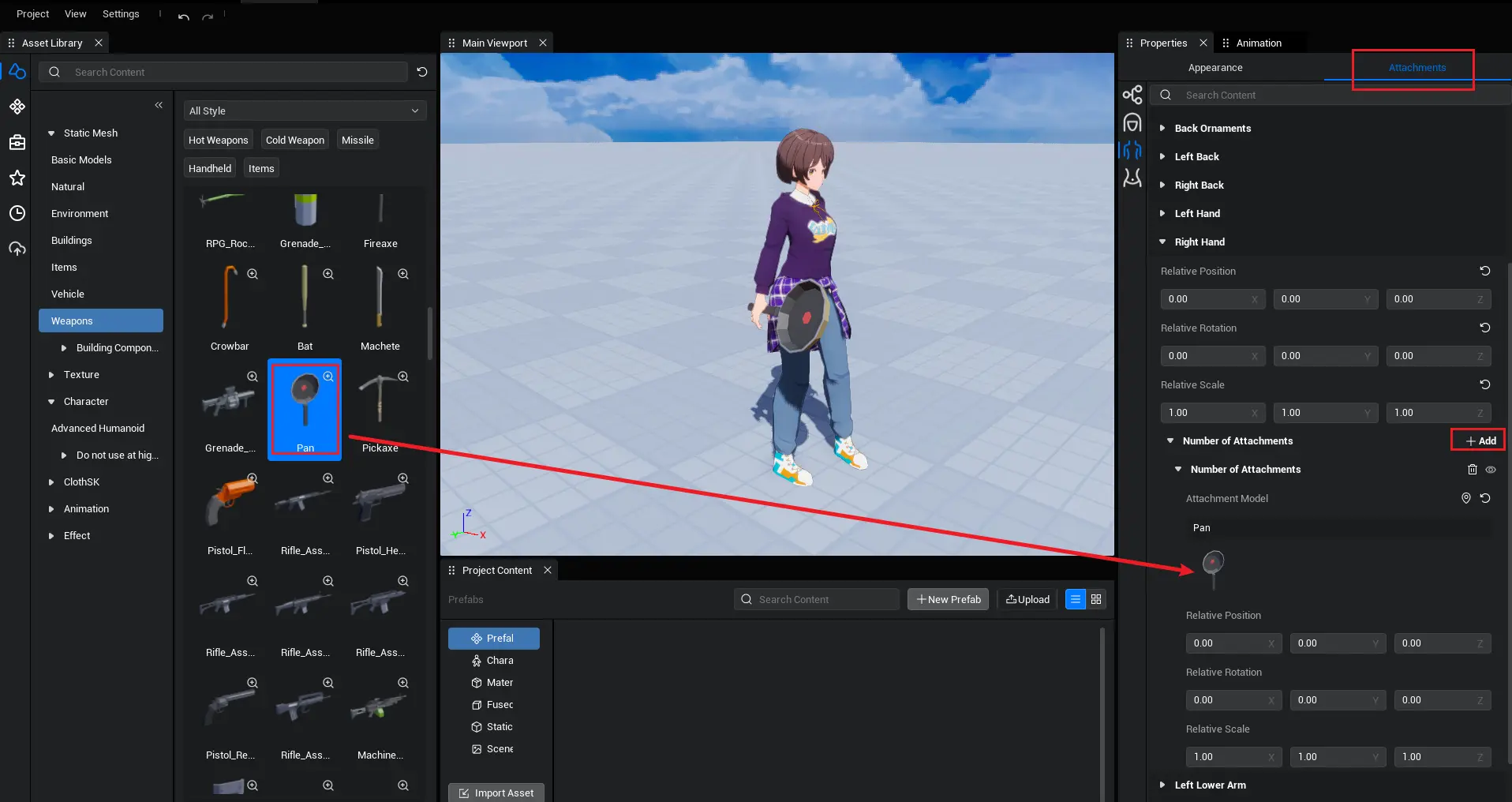This screenshot has width=1512, height=802.
Task: Switch Project Content to list view
Action: [1076, 599]
